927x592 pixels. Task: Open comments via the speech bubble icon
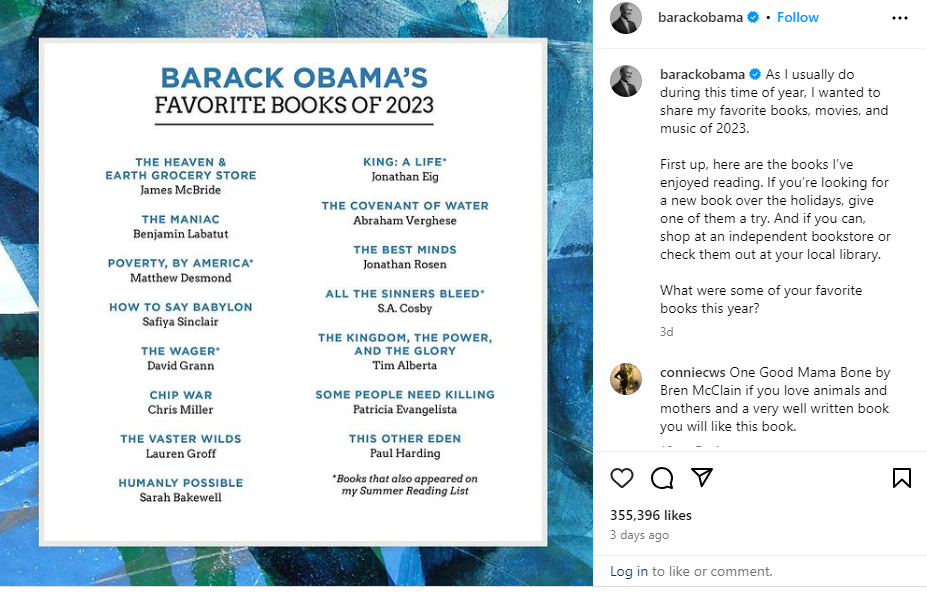[662, 478]
